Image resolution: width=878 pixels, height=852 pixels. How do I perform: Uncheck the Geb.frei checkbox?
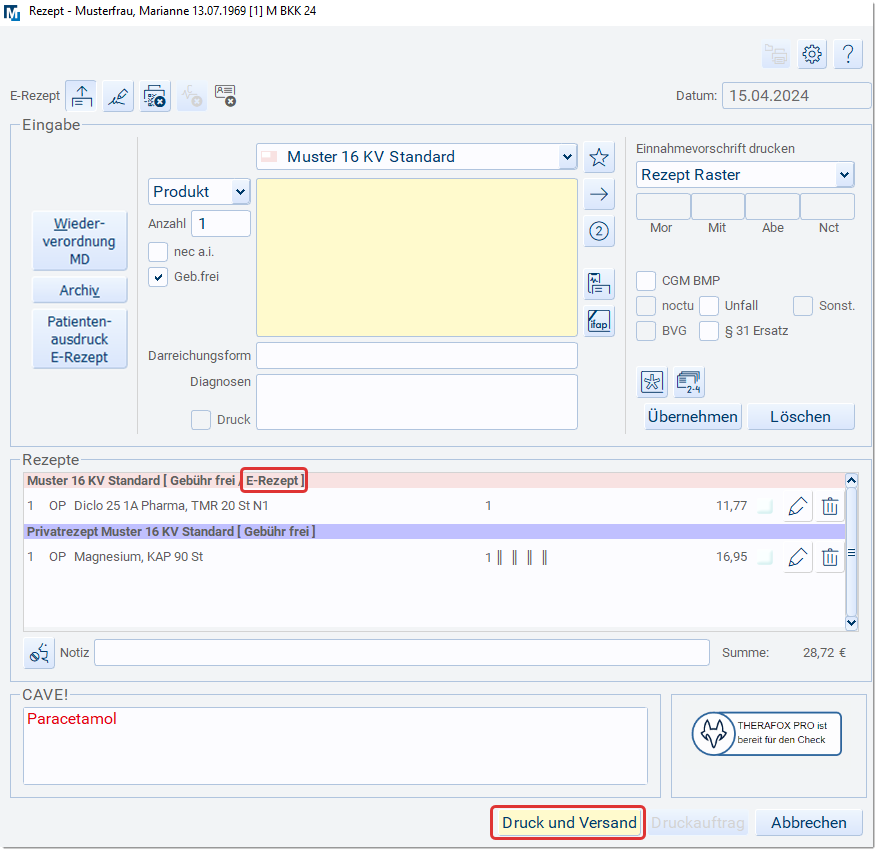[x=158, y=277]
